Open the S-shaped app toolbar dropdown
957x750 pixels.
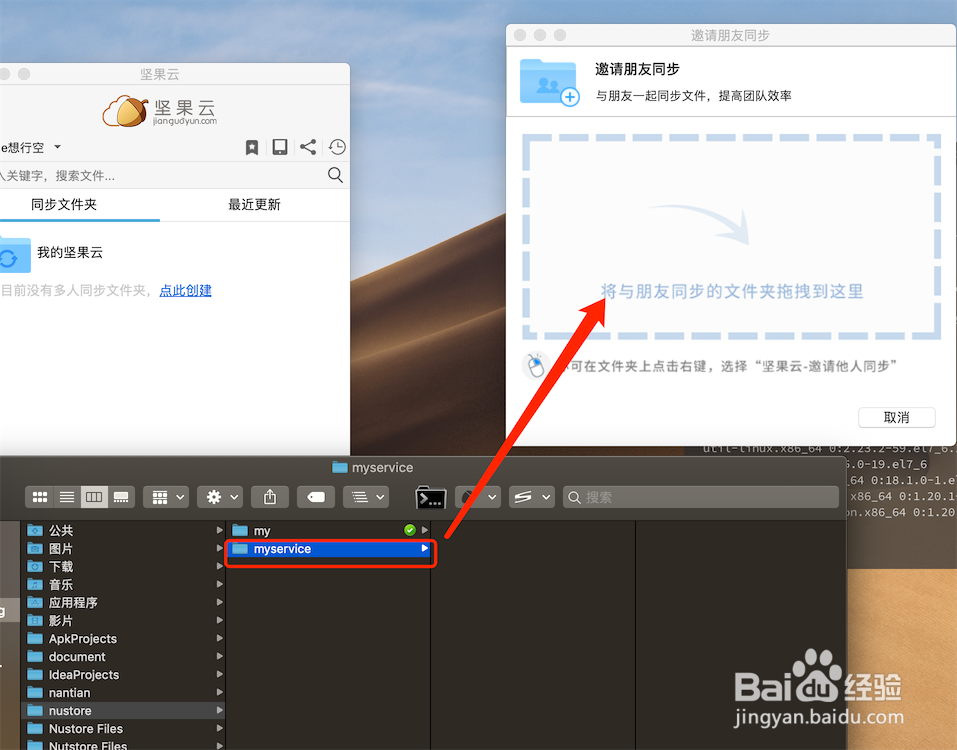(x=532, y=497)
